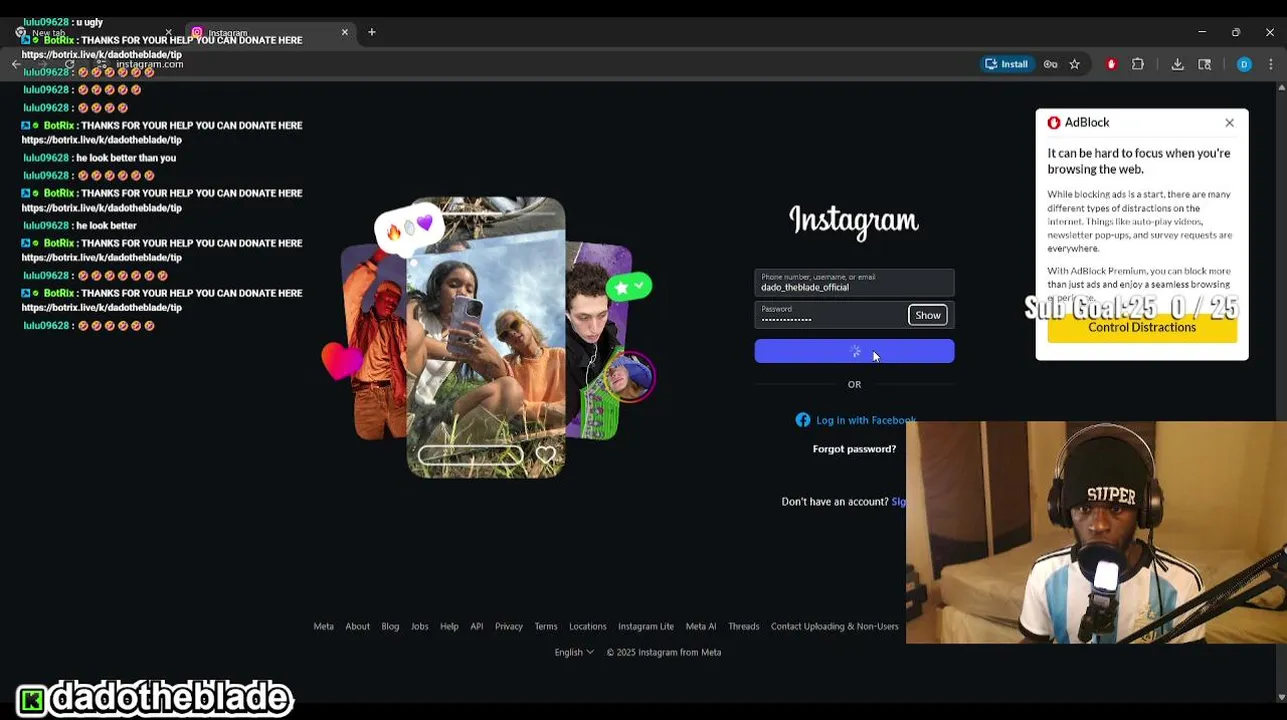1287x720 pixels.
Task: Bookmark this page with the star icon
Action: [x=1074, y=64]
